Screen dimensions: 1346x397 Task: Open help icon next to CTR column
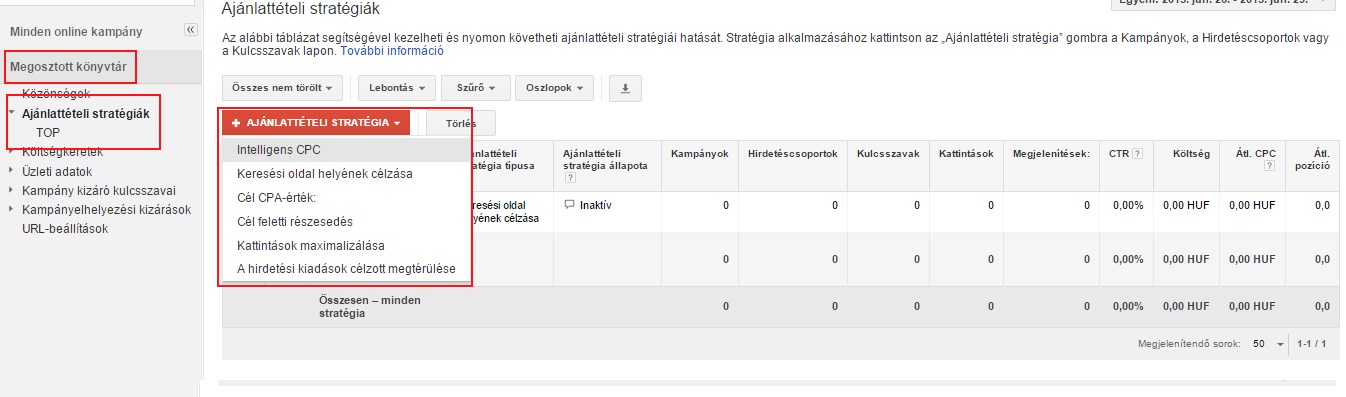(1138, 153)
